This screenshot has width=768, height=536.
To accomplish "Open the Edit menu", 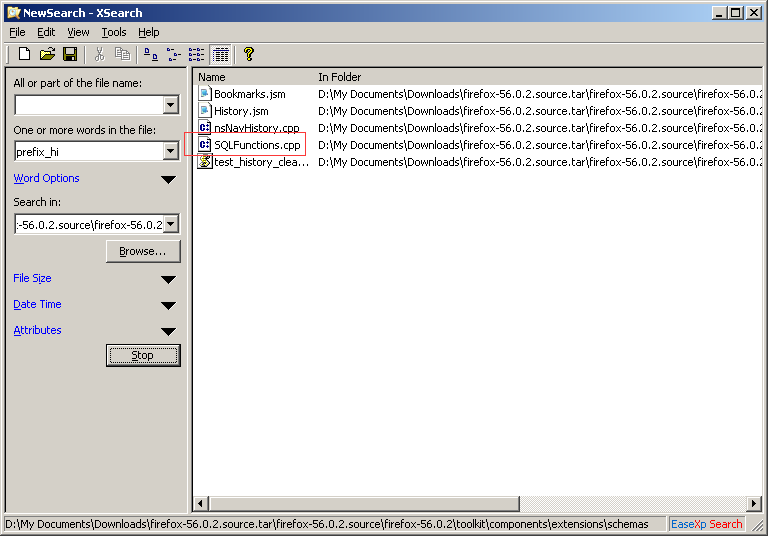I will click(46, 32).
